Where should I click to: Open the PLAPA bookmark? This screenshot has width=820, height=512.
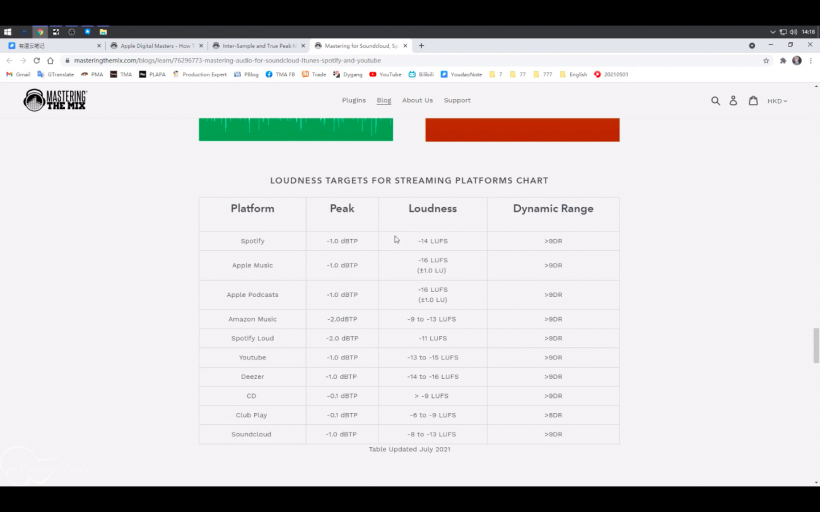pos(152,75)
